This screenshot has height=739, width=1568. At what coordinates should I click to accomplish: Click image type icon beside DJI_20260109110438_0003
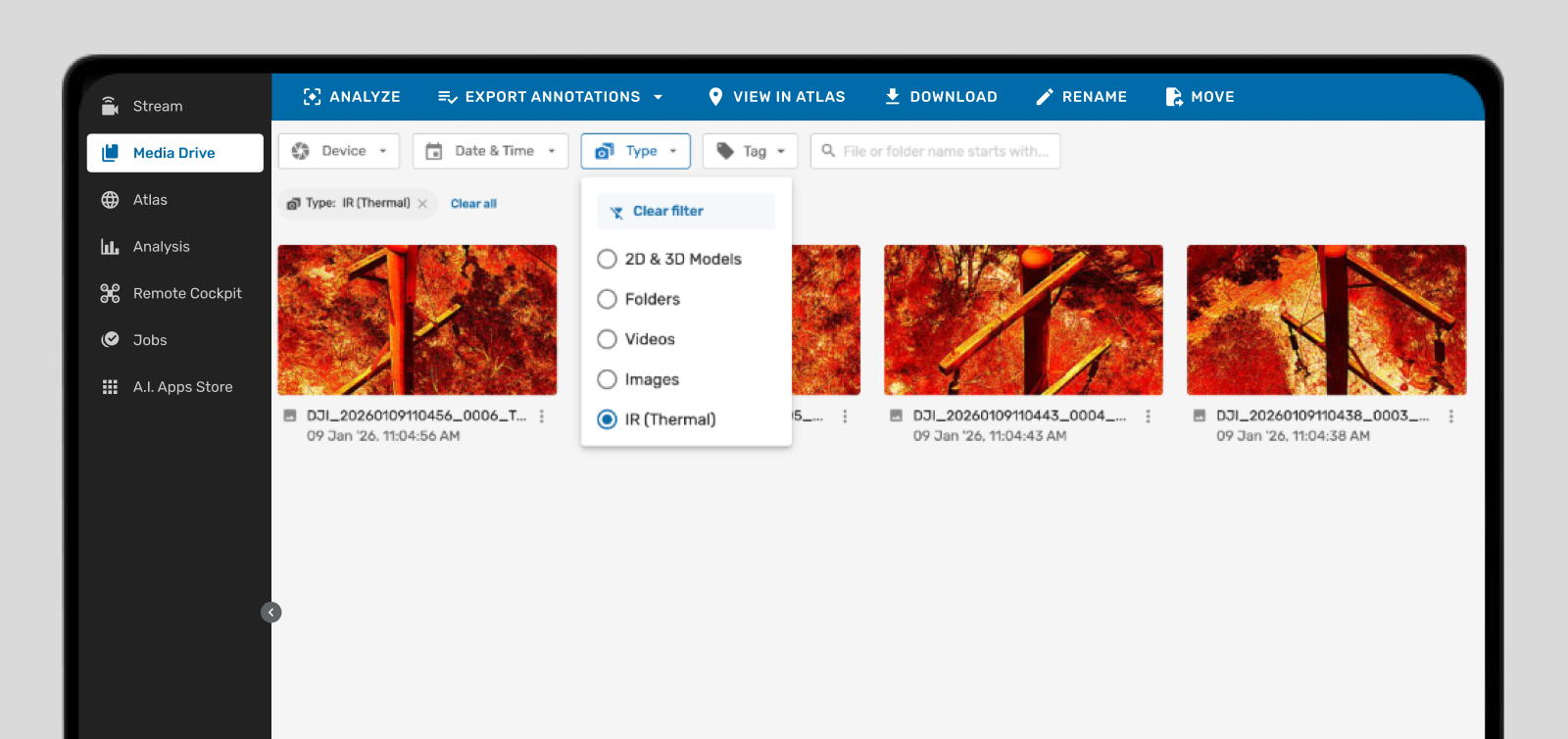tap(1199, 416)
